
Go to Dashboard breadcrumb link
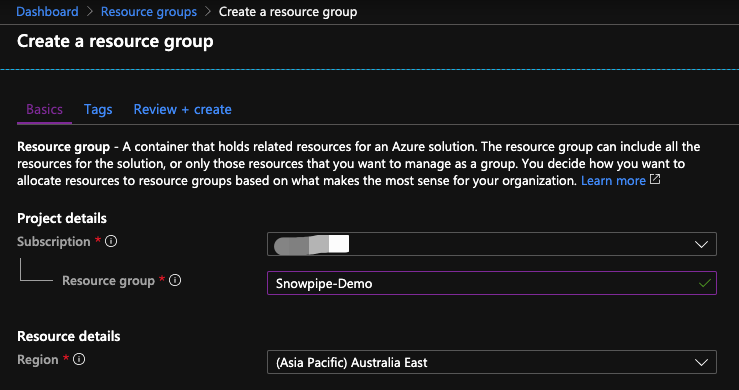point(47,11)
